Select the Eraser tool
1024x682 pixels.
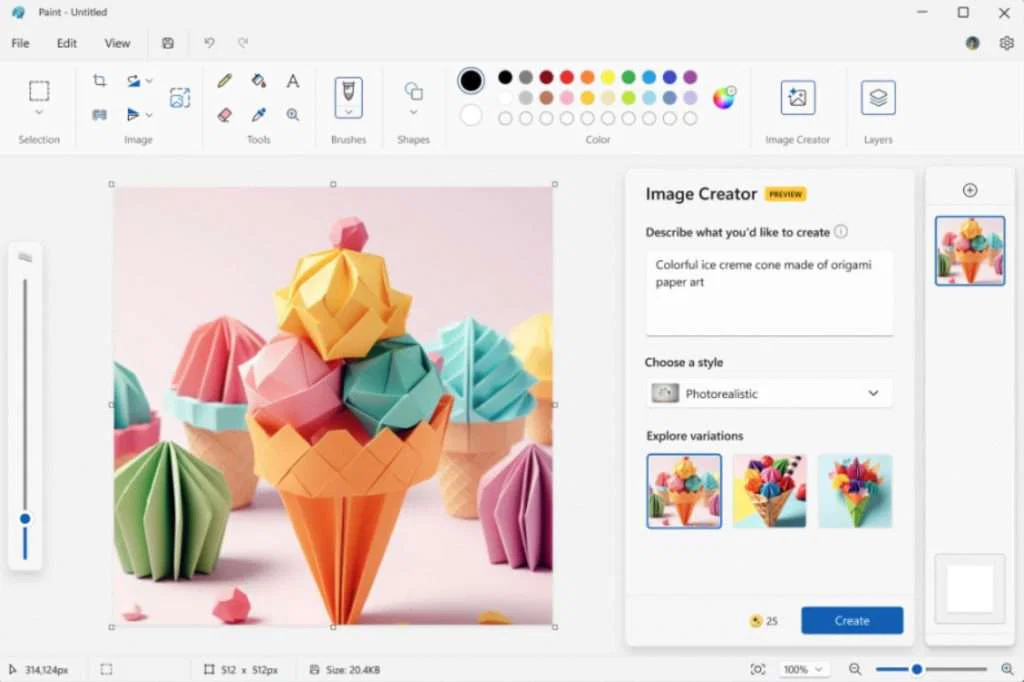tap(224, 113)
